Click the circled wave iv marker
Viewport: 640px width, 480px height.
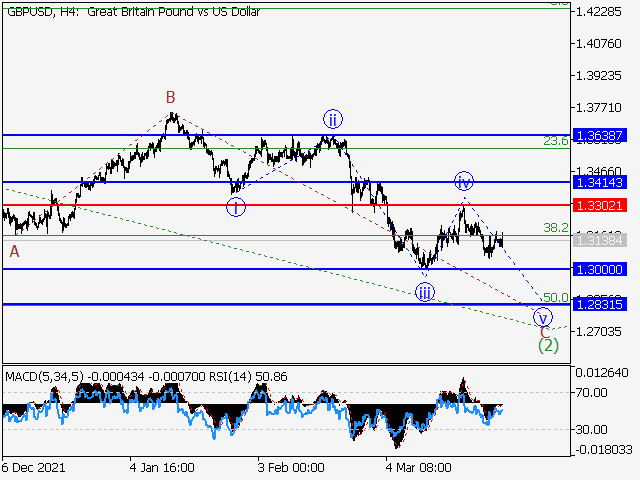pyautogui.click(x=464, y=181)
